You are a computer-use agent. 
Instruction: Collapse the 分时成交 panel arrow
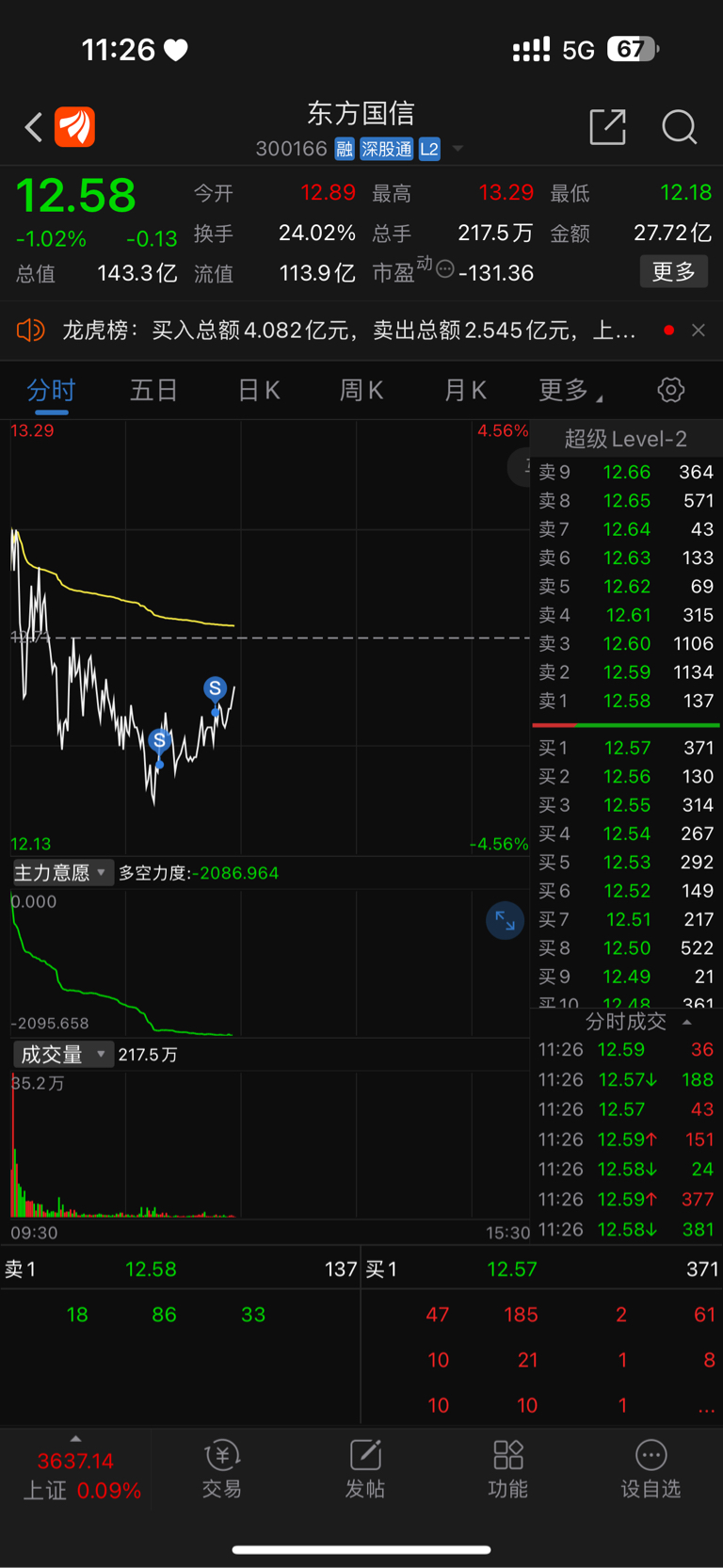point(687,1023)
